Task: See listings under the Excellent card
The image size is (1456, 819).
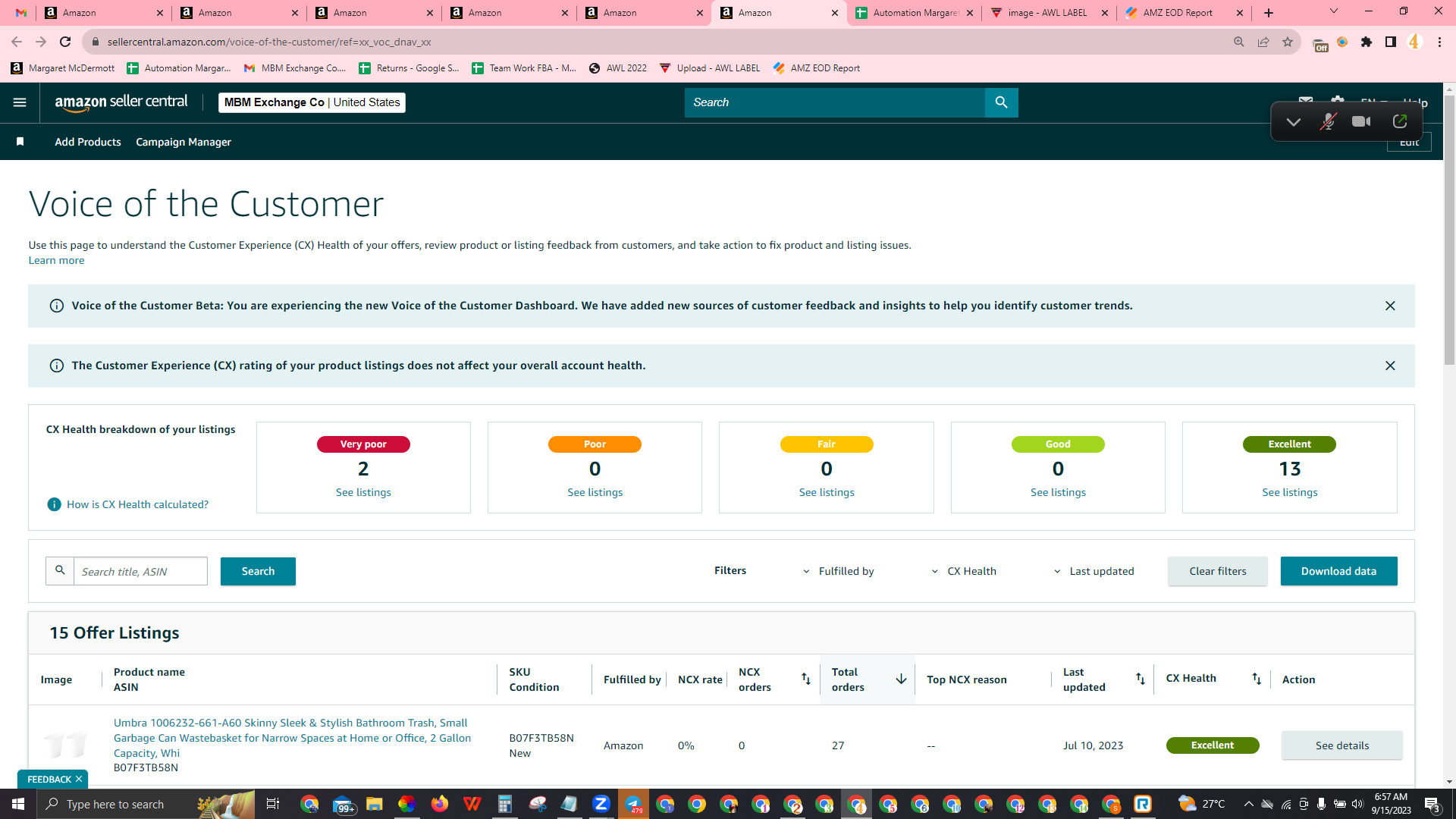Action: 1289,492
